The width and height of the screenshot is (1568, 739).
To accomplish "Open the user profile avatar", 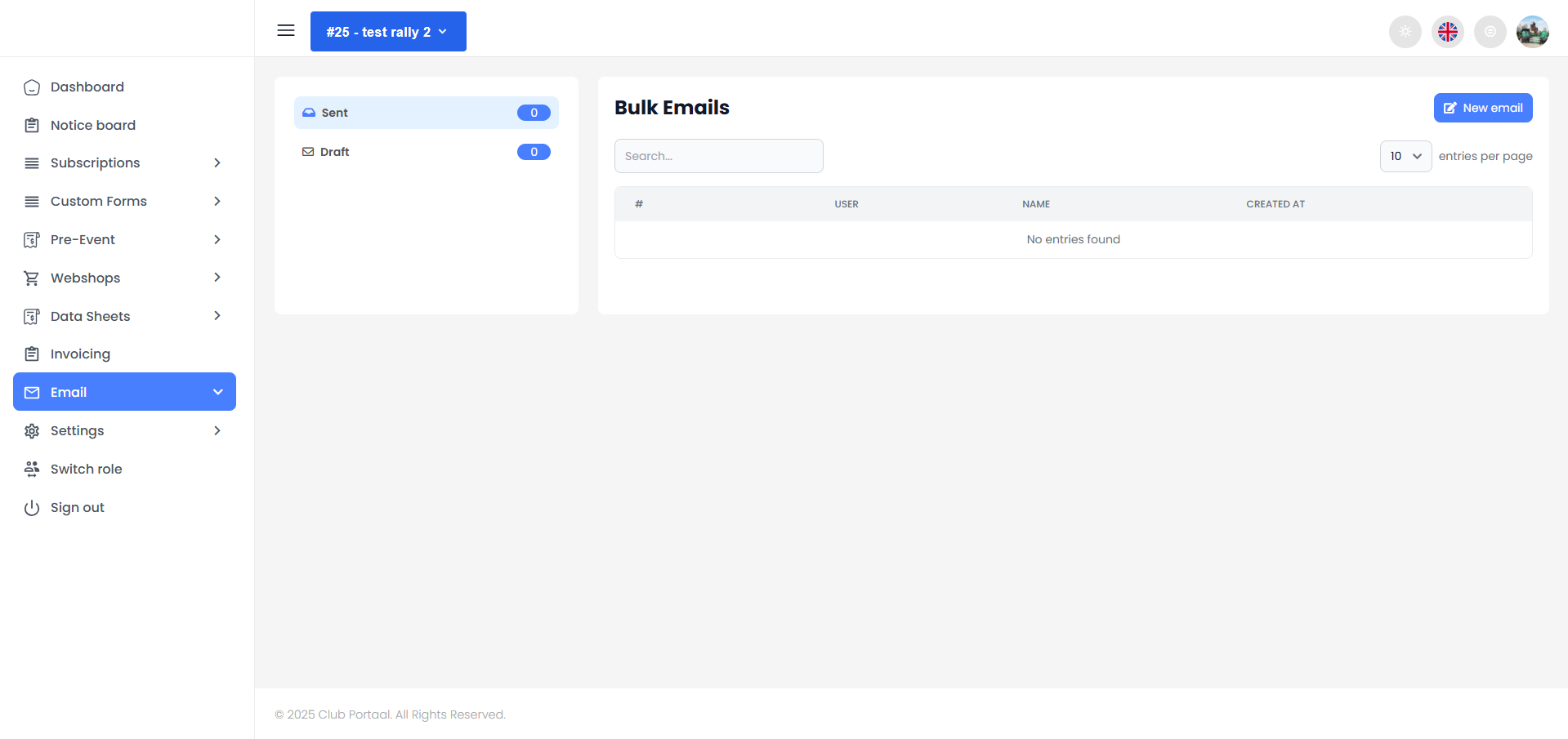I will pos(1533,32).
